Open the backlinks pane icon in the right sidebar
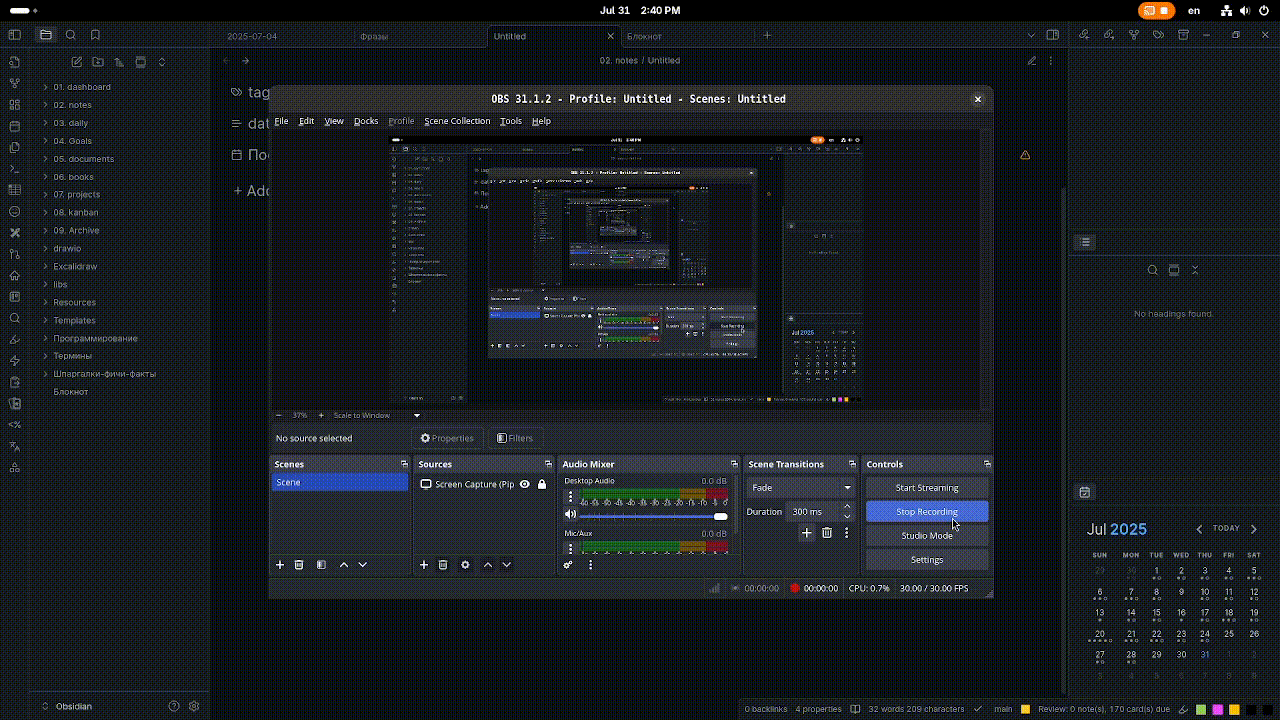The image size is (1280, 720). [x=1083, y=35]
